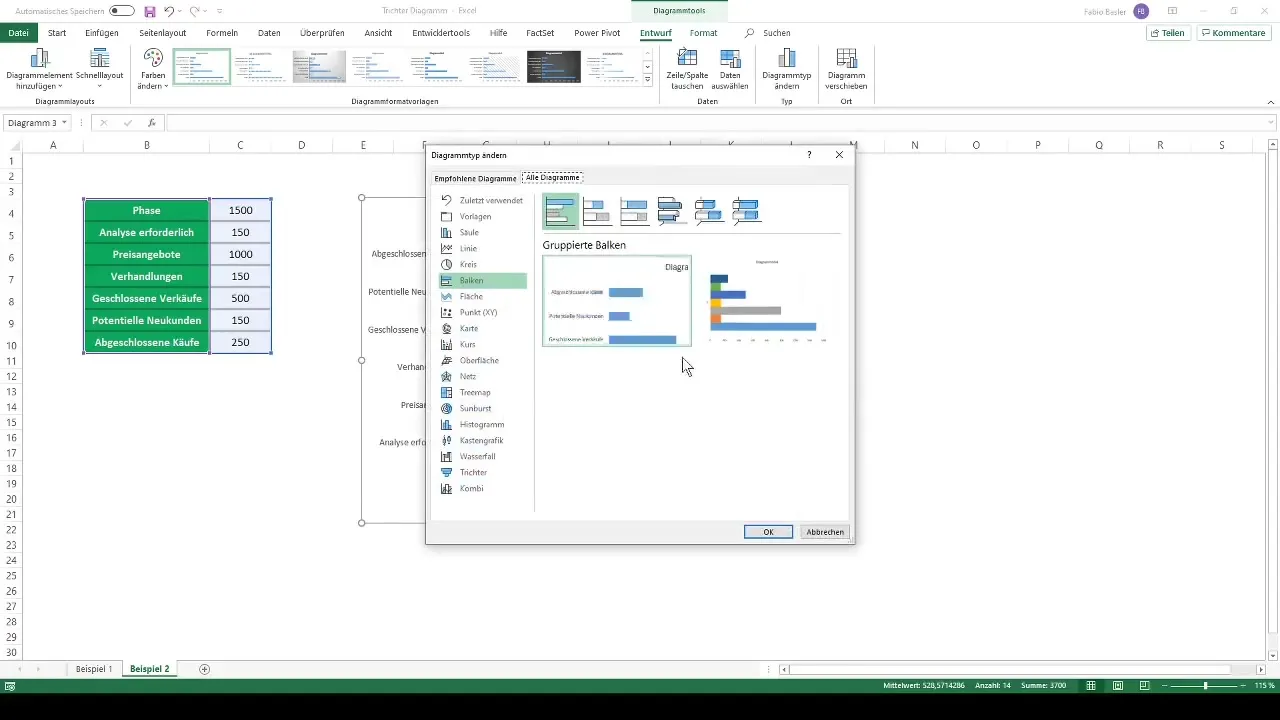The width and height of the screenshot is (1280, 720).
Task: Click the Teilen button
Action: point(1168,33)
